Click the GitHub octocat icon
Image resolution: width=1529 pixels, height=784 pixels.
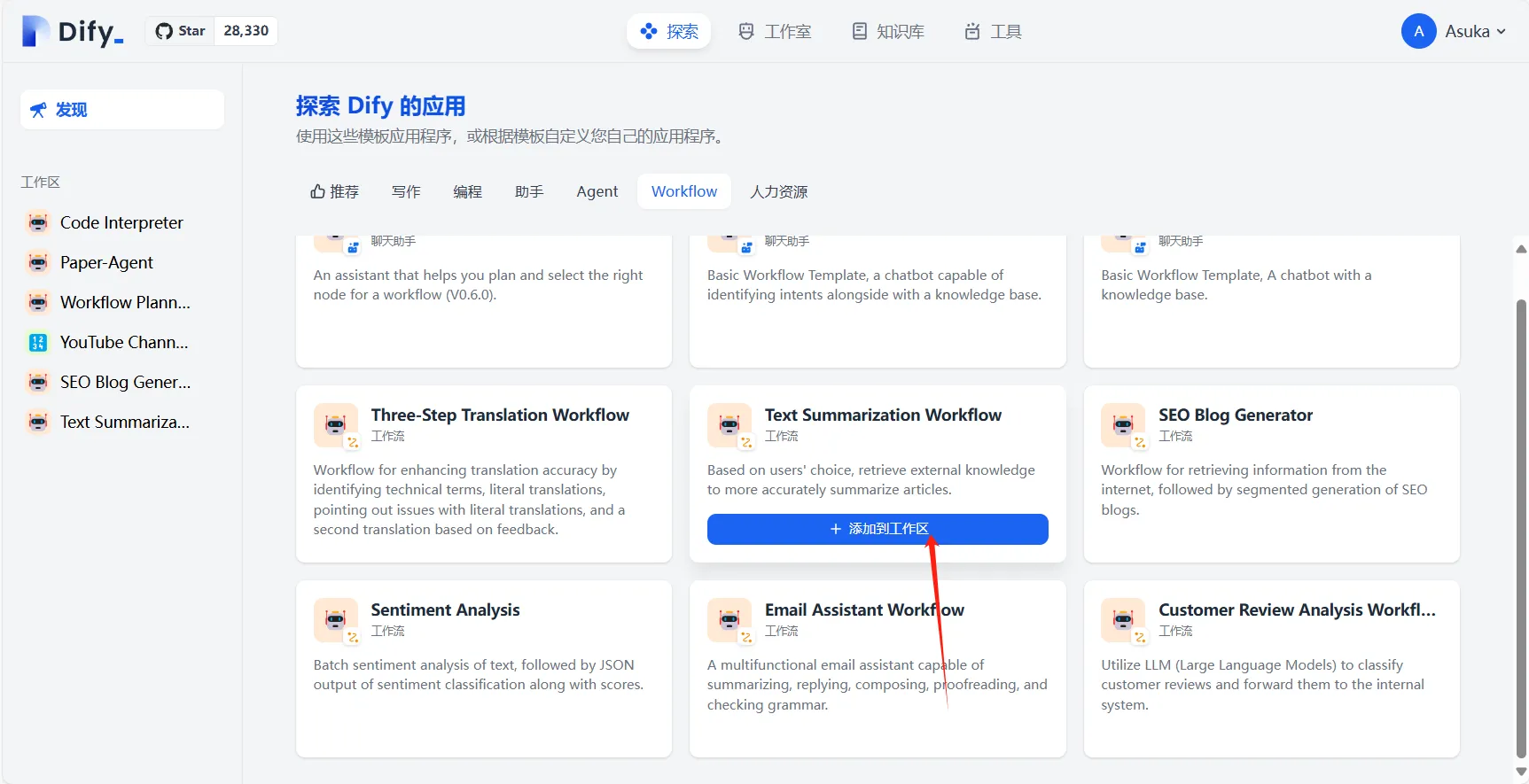164,31
